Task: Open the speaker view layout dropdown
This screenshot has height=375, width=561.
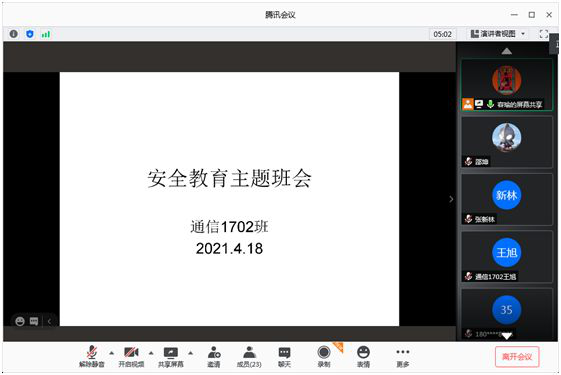Action: coord(498,34)
